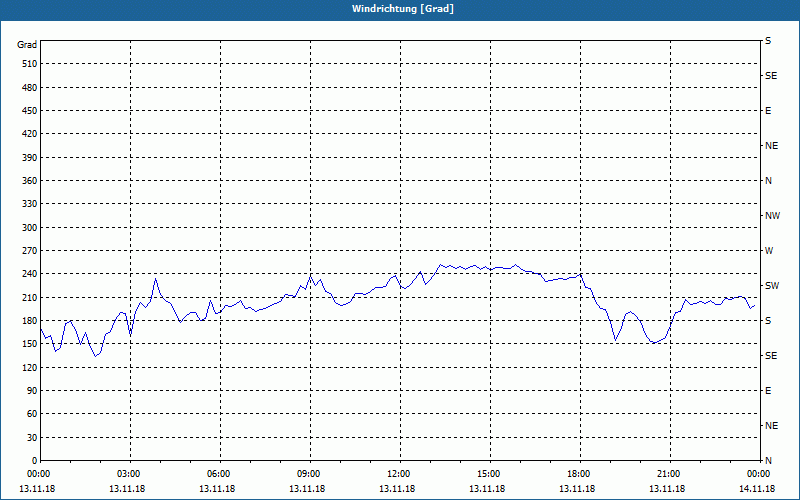The image size is (800, 500).
Task: Click the NW compass label on the right axis
Action: [772, 216]
